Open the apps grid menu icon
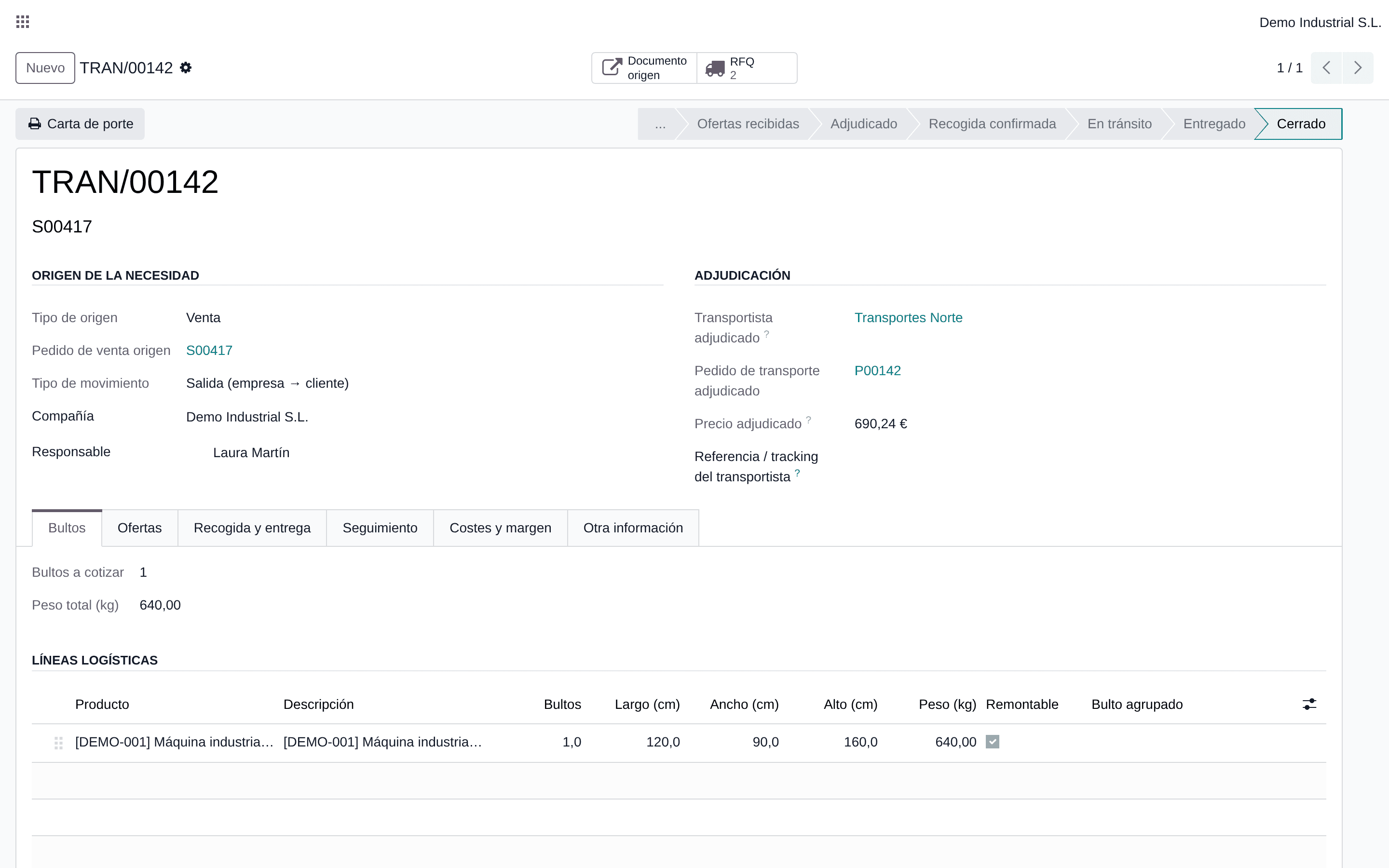The image size is (1389, 868). point(22,22)
